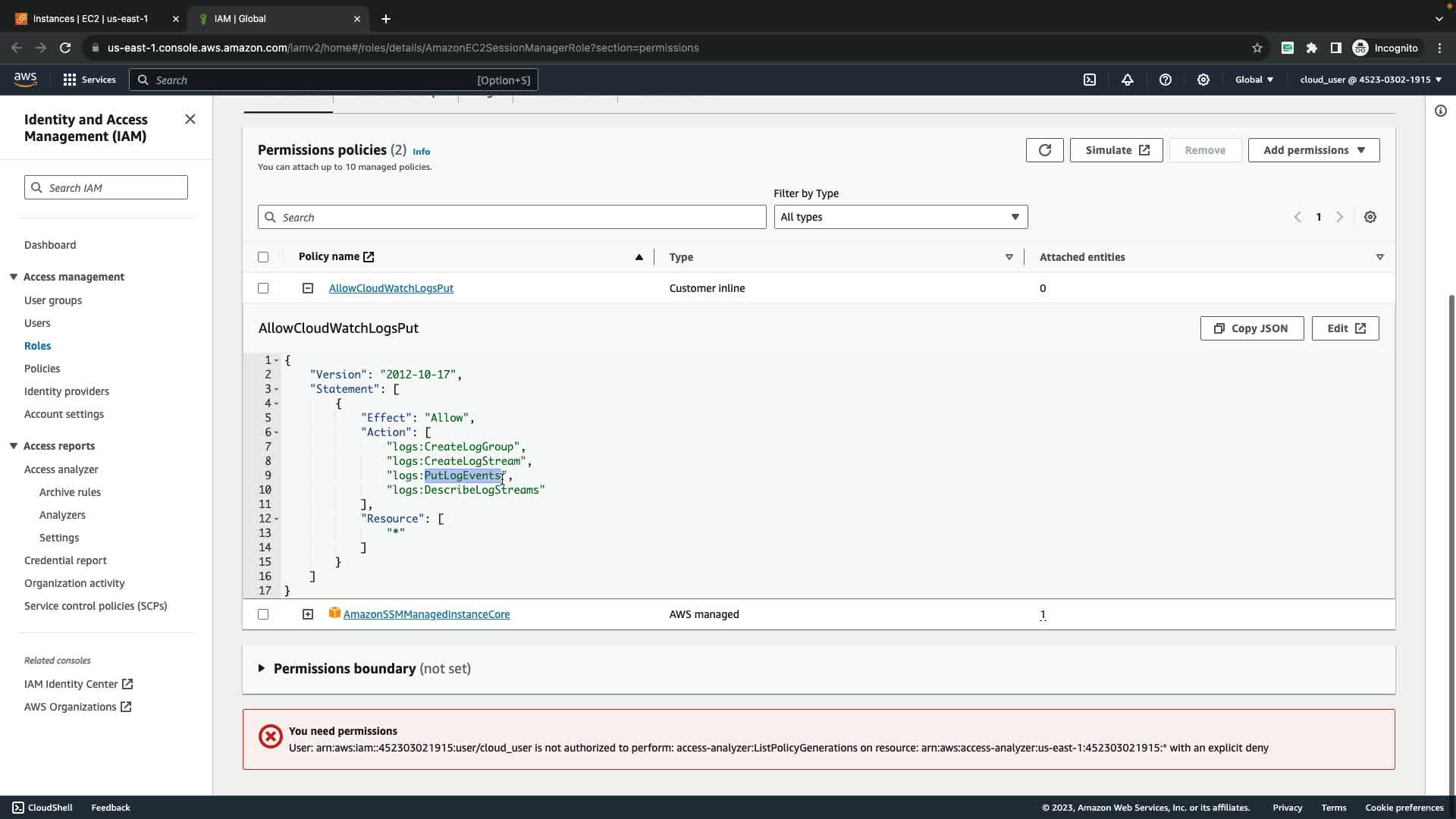Screen dimensions: 1456x819
Task: Click the info panel icon at right edge
Action: [1440, 111]
